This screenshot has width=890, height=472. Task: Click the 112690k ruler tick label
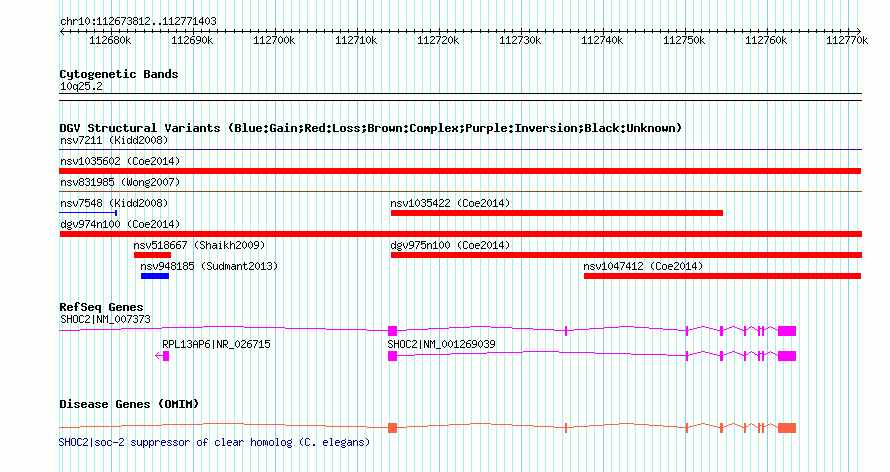pos(192,40)
